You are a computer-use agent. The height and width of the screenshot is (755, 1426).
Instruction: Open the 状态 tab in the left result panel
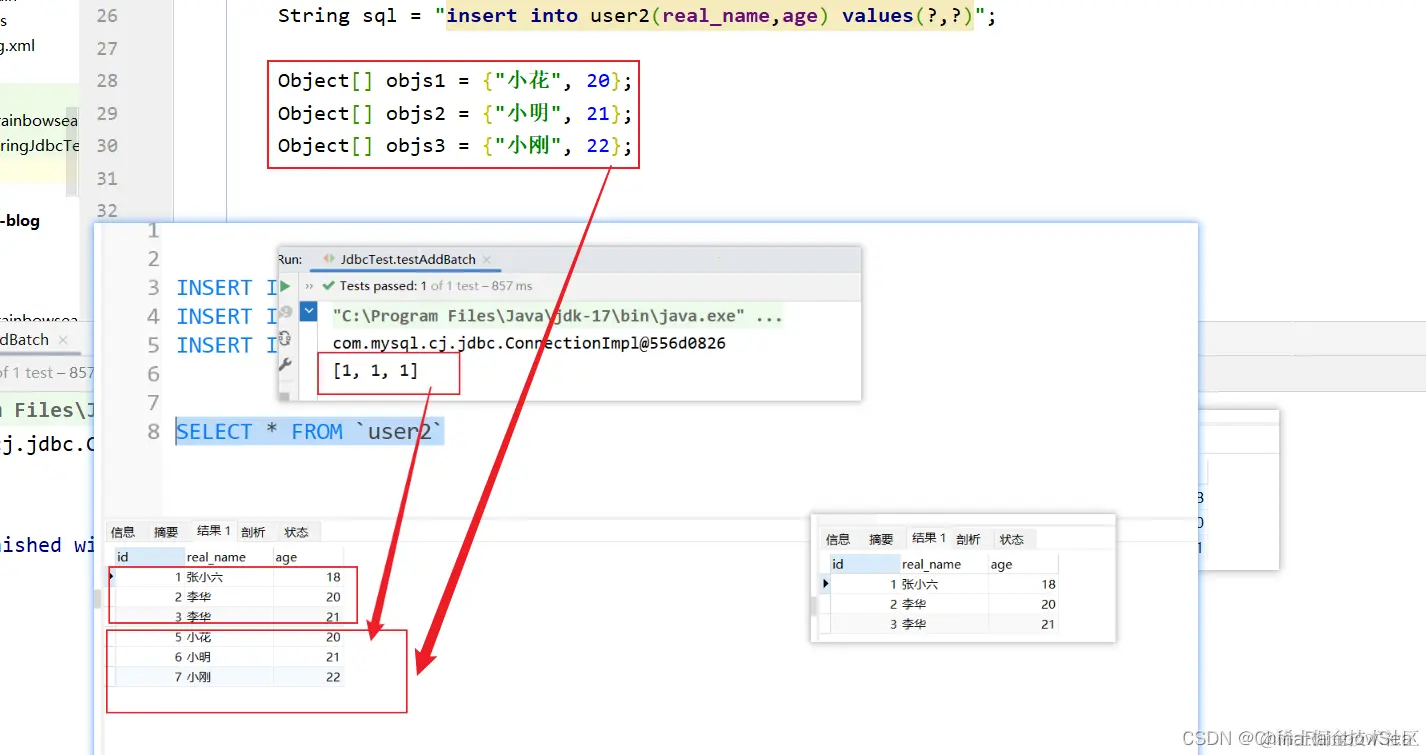[x=296, y=532]
